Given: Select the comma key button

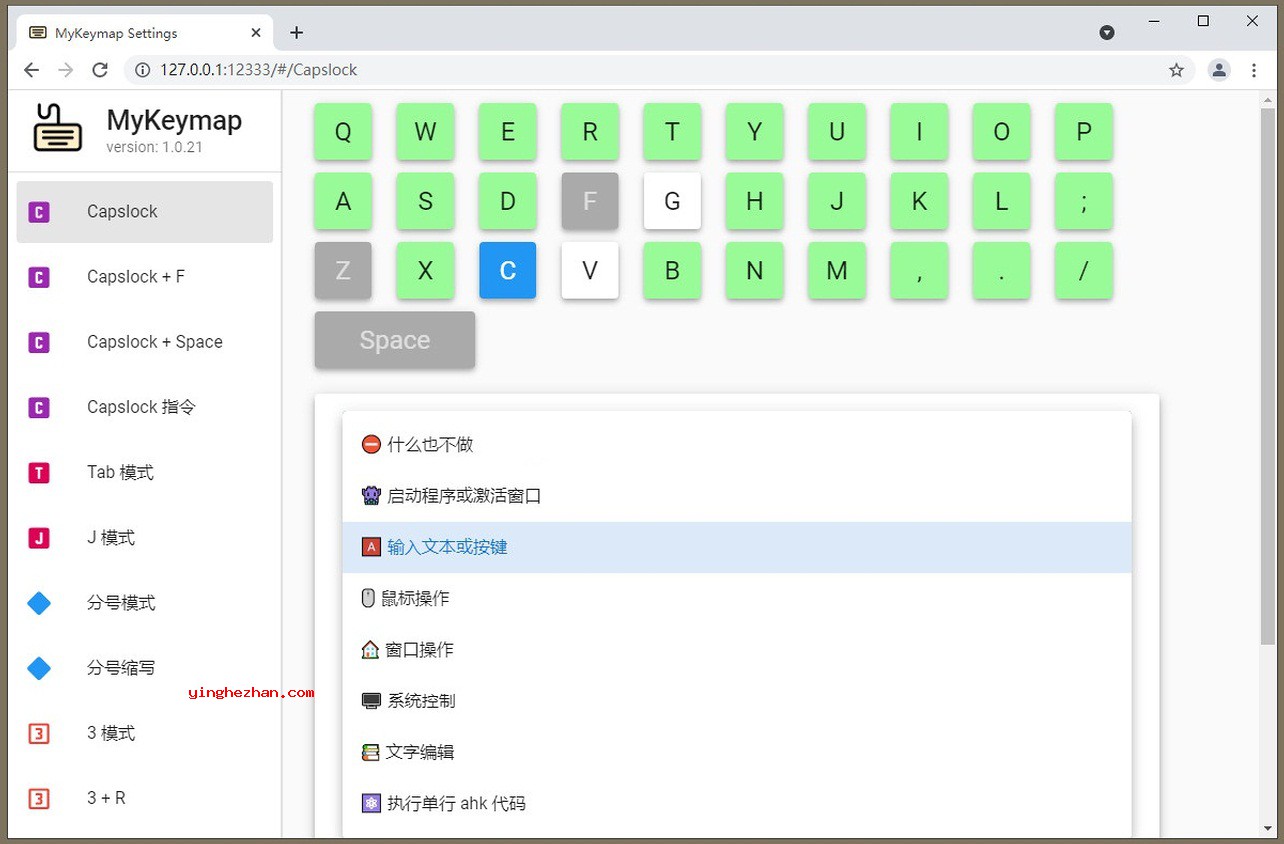Looking at the screenshot, I should coord(919,270).
